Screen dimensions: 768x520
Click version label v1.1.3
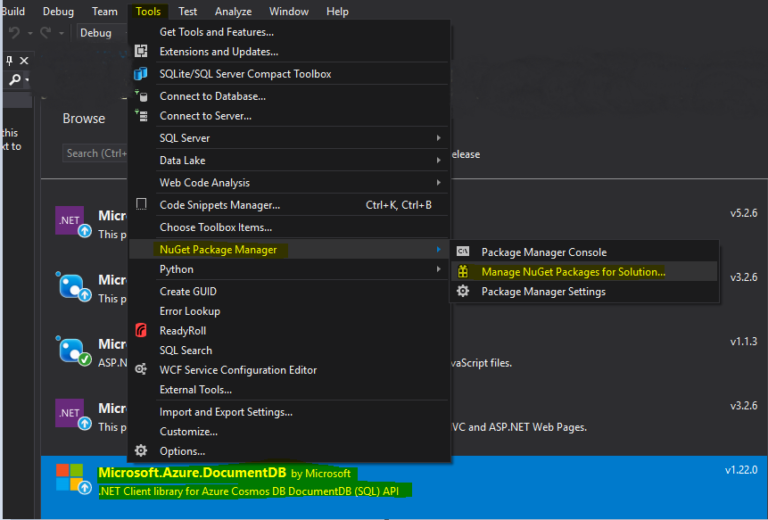[744, 341]
